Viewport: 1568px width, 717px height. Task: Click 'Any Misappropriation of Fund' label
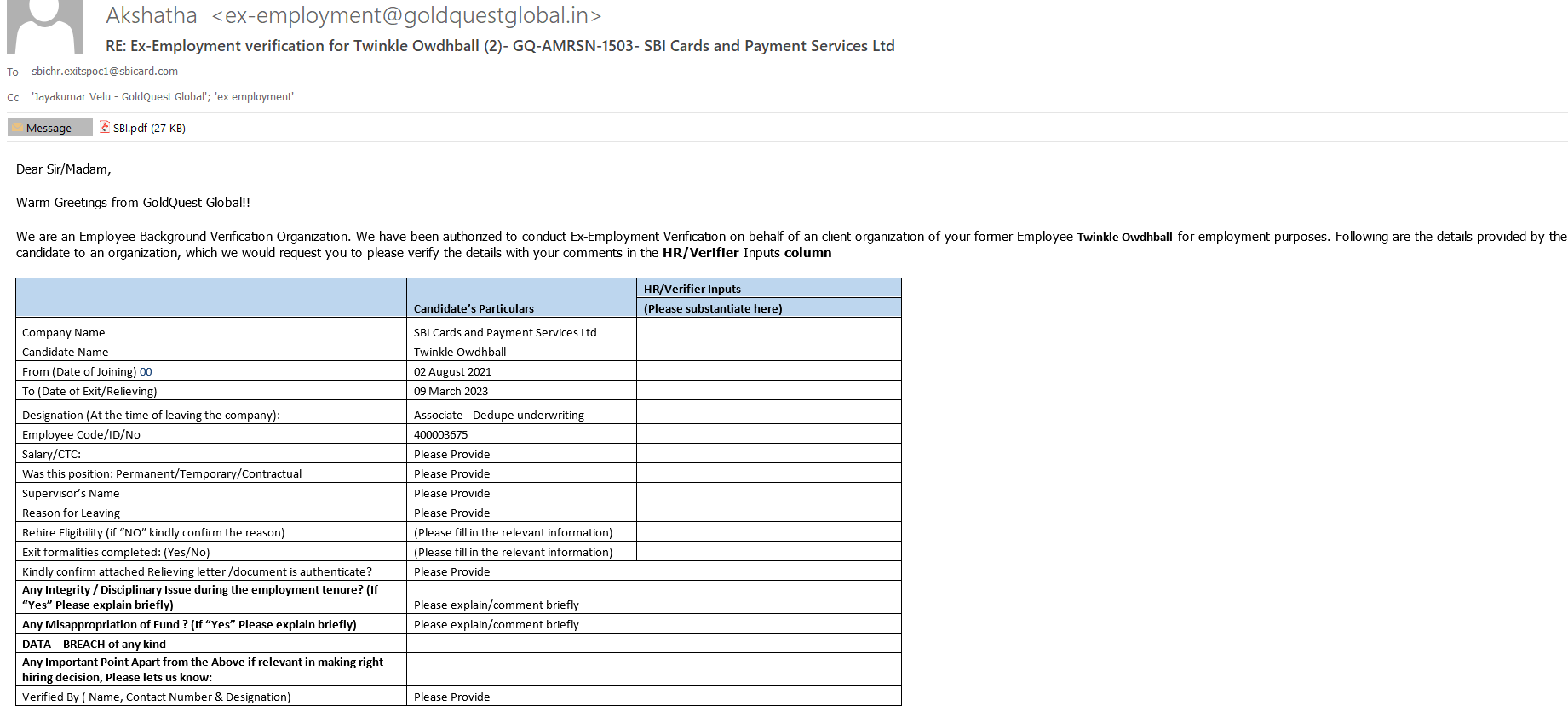(189, 624)
